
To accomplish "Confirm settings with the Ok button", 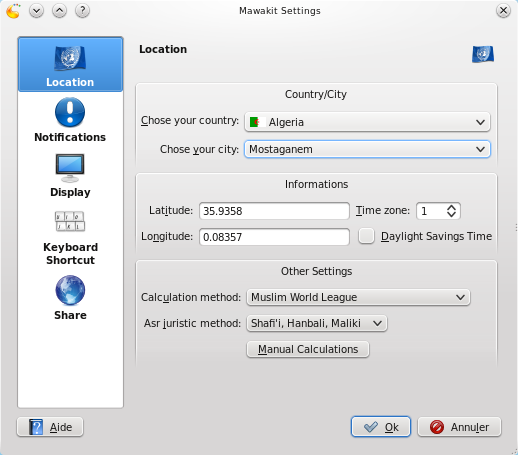I will (x=381, y=427).
